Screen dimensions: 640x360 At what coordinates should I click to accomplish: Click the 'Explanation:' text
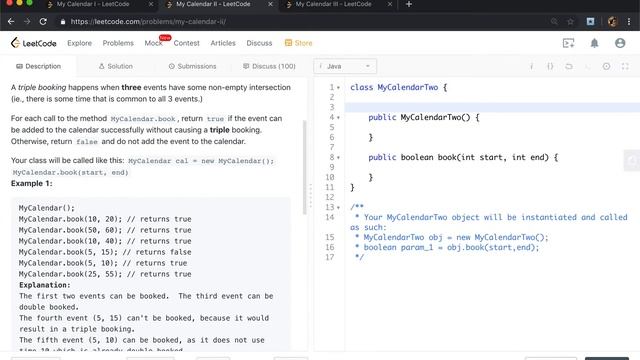[44, 285]
